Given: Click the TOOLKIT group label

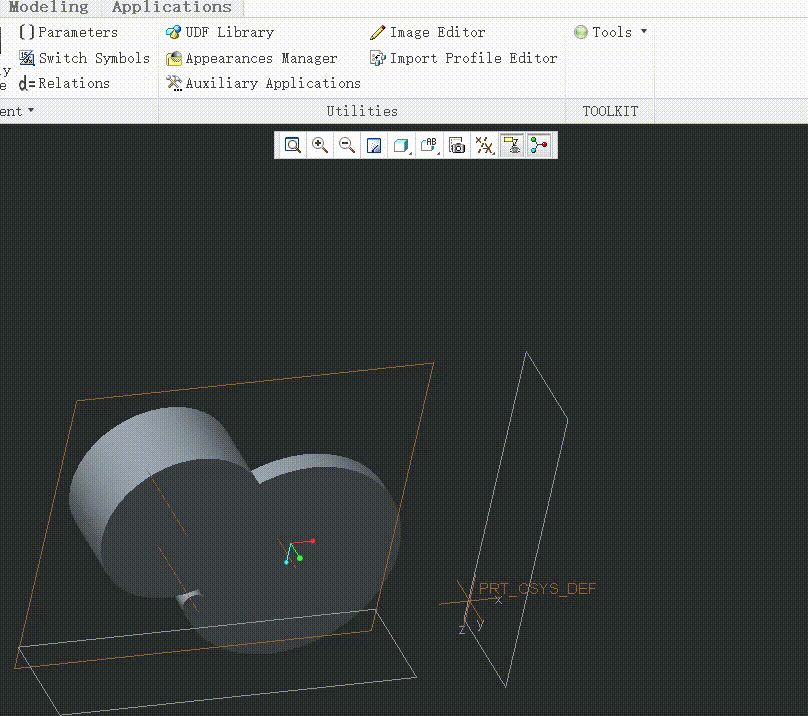Looking at the screenshot, I should [x=610, y=111].
